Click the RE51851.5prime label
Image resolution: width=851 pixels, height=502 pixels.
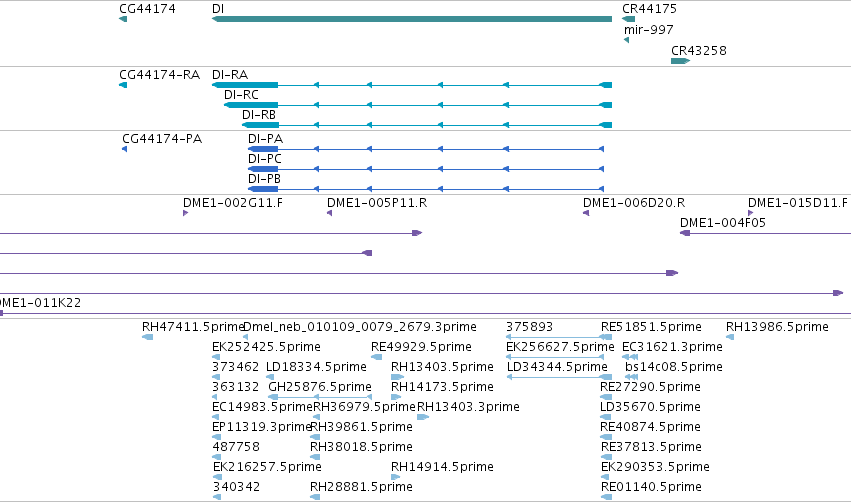[651, 327]
